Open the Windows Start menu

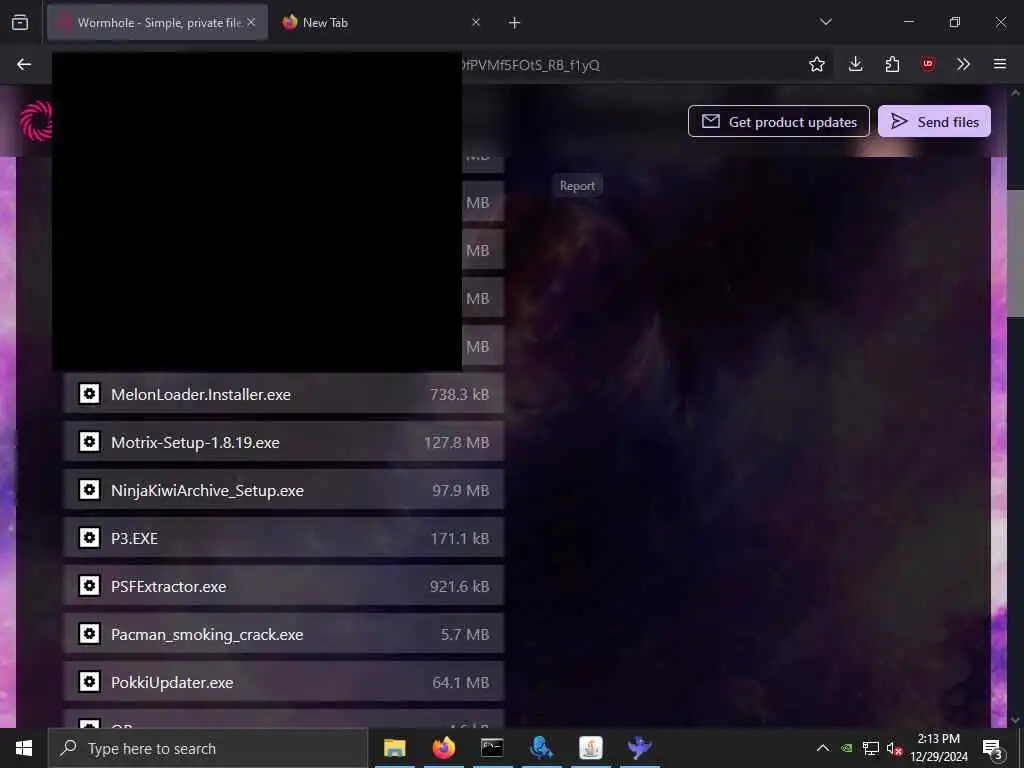point(24,748)
